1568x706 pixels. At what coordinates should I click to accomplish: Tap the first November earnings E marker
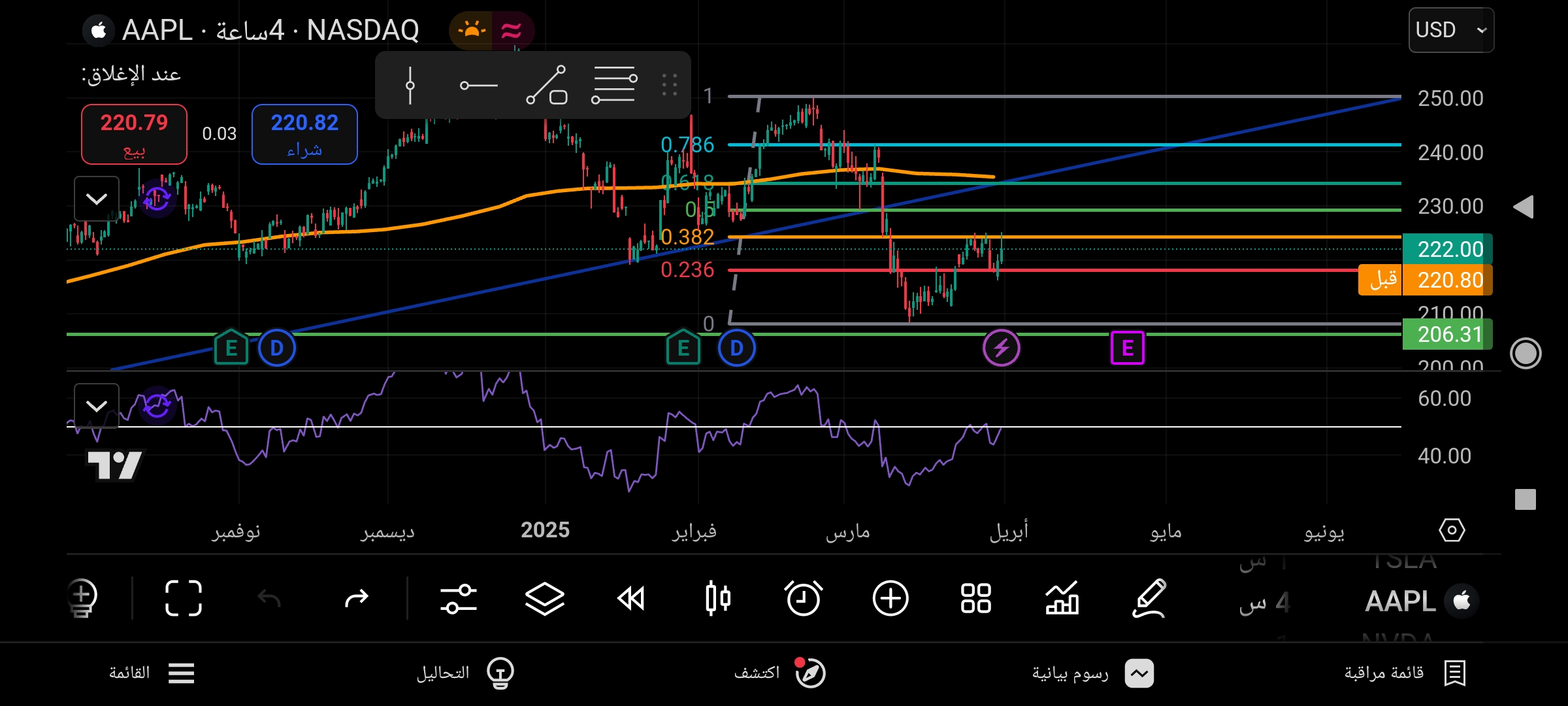pos(231,348)
